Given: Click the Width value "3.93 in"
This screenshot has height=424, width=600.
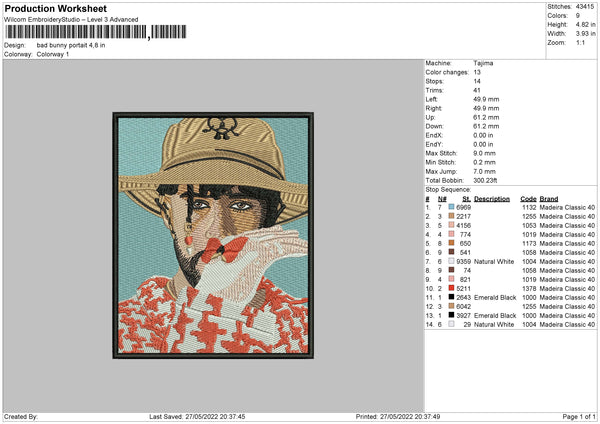Looking at the screenshot, I should (585, 34).
